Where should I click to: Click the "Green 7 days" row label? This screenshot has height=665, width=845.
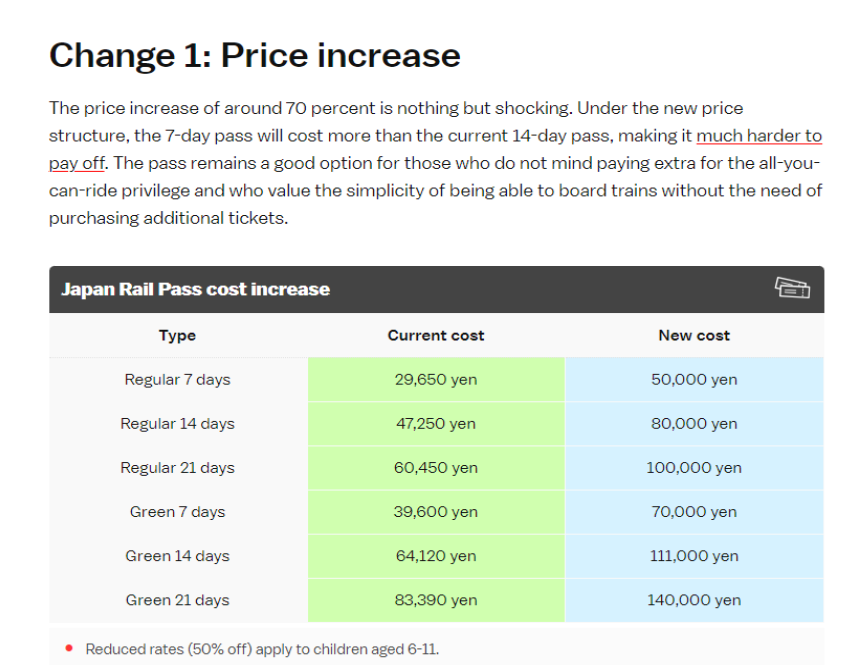coord(177,512)
